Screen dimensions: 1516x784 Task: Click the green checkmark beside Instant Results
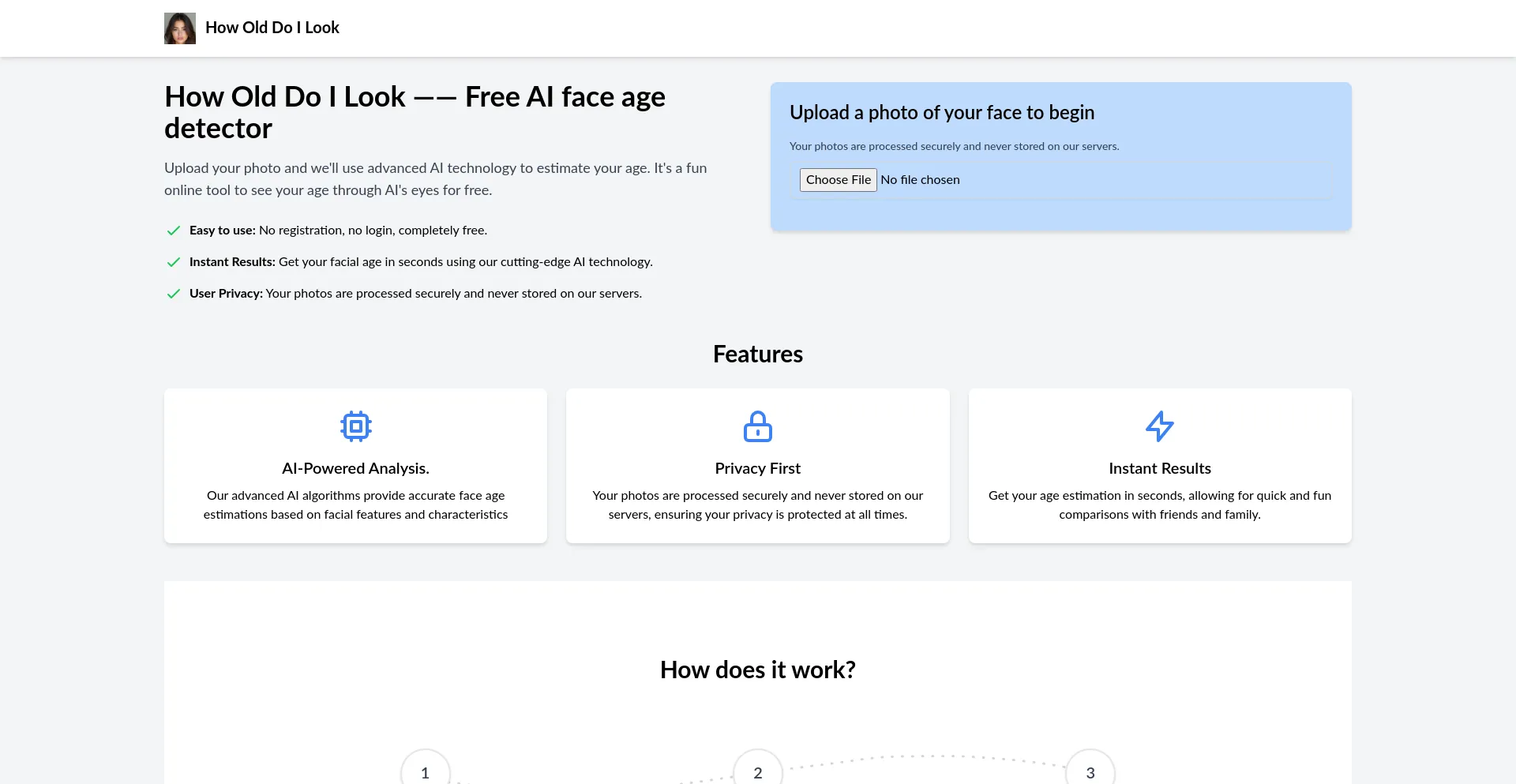pos(174,262)
